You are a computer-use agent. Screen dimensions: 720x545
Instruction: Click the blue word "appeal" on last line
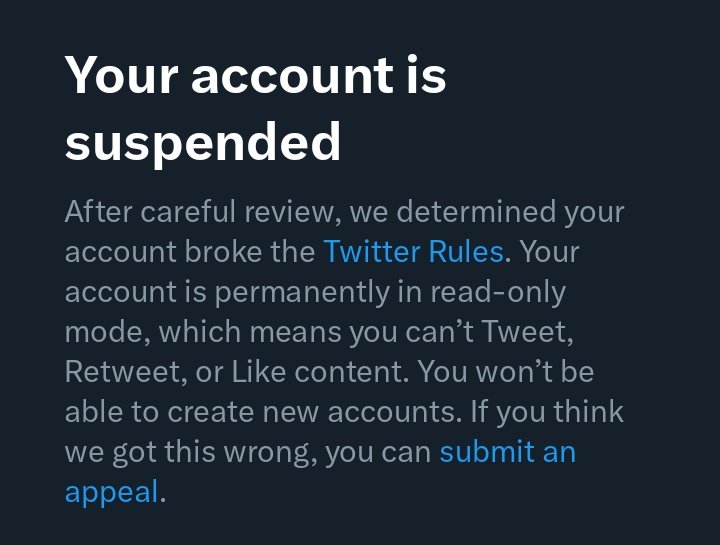[112, 492]
